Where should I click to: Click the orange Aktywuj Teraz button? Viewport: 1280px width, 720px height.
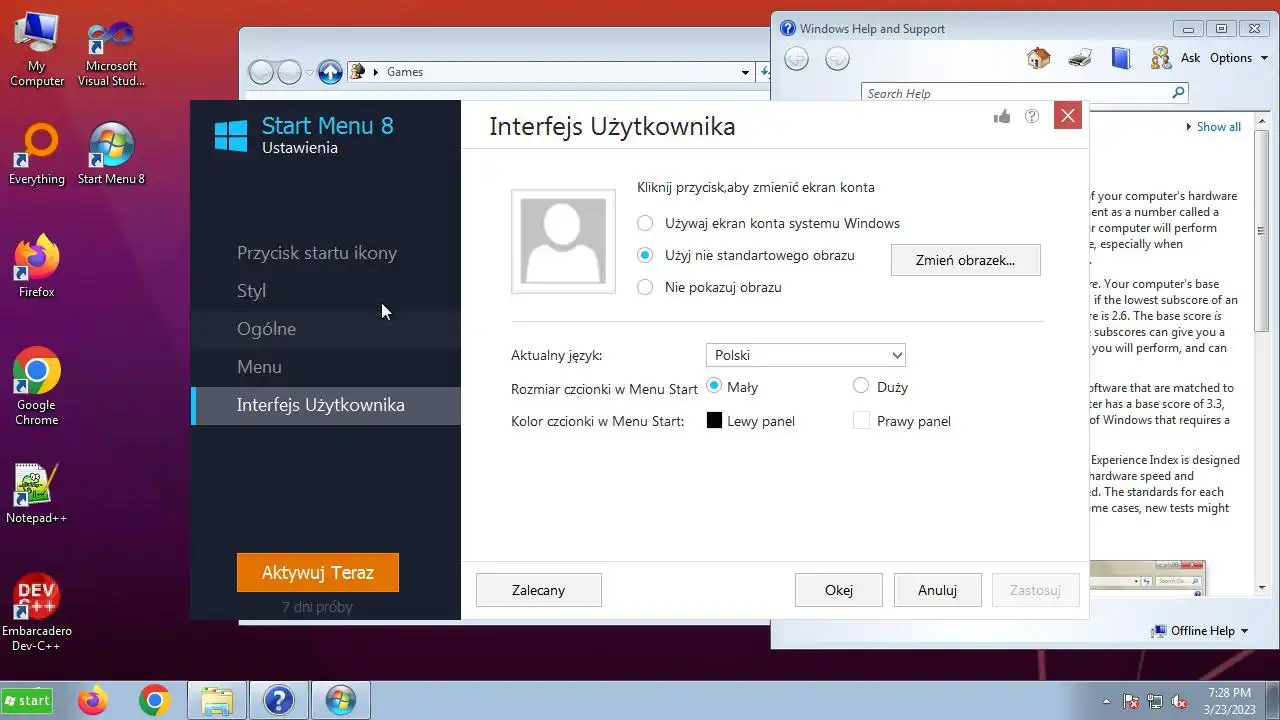tap(318, 573)
